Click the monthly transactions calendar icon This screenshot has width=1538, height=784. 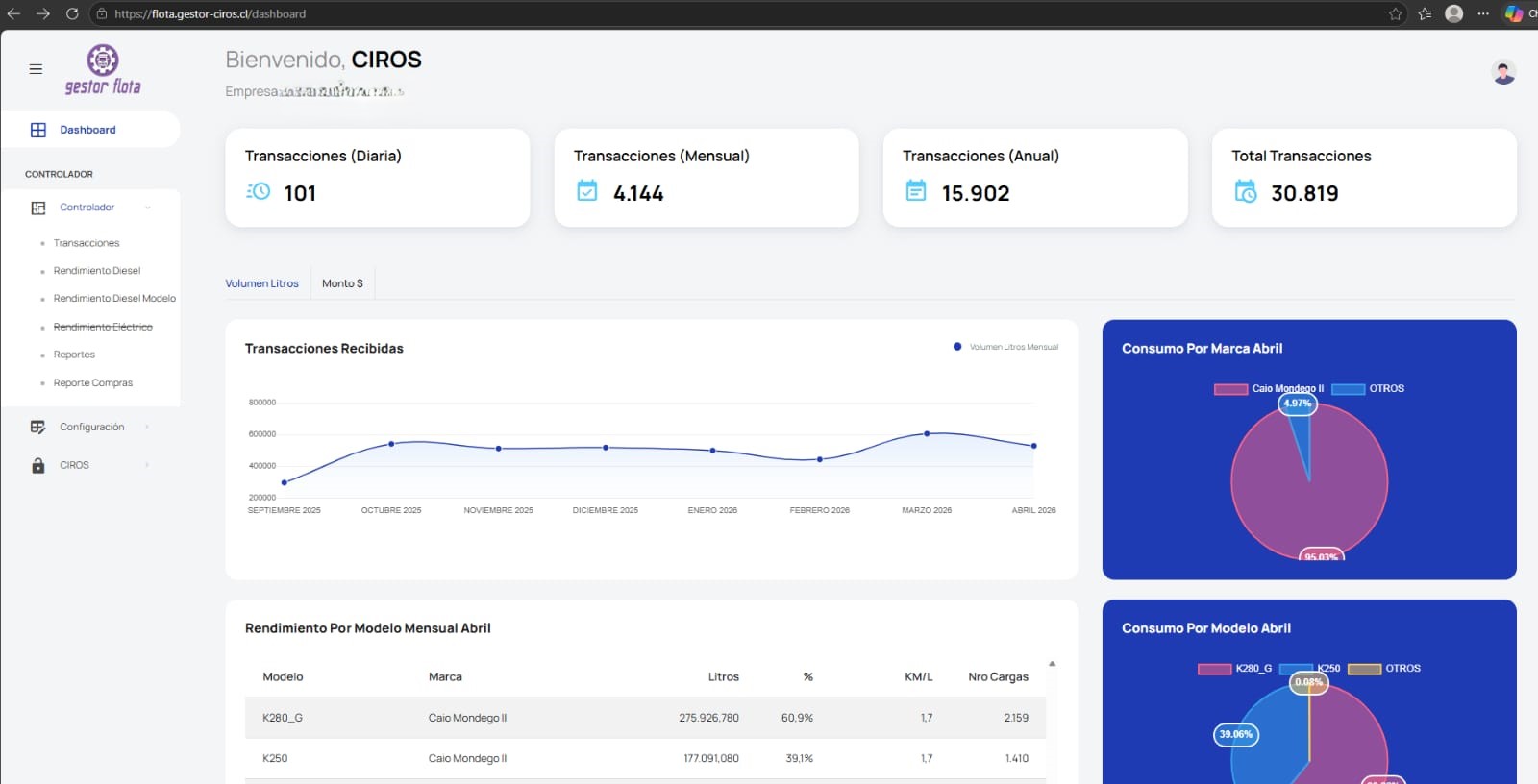[x=587, y=191]
